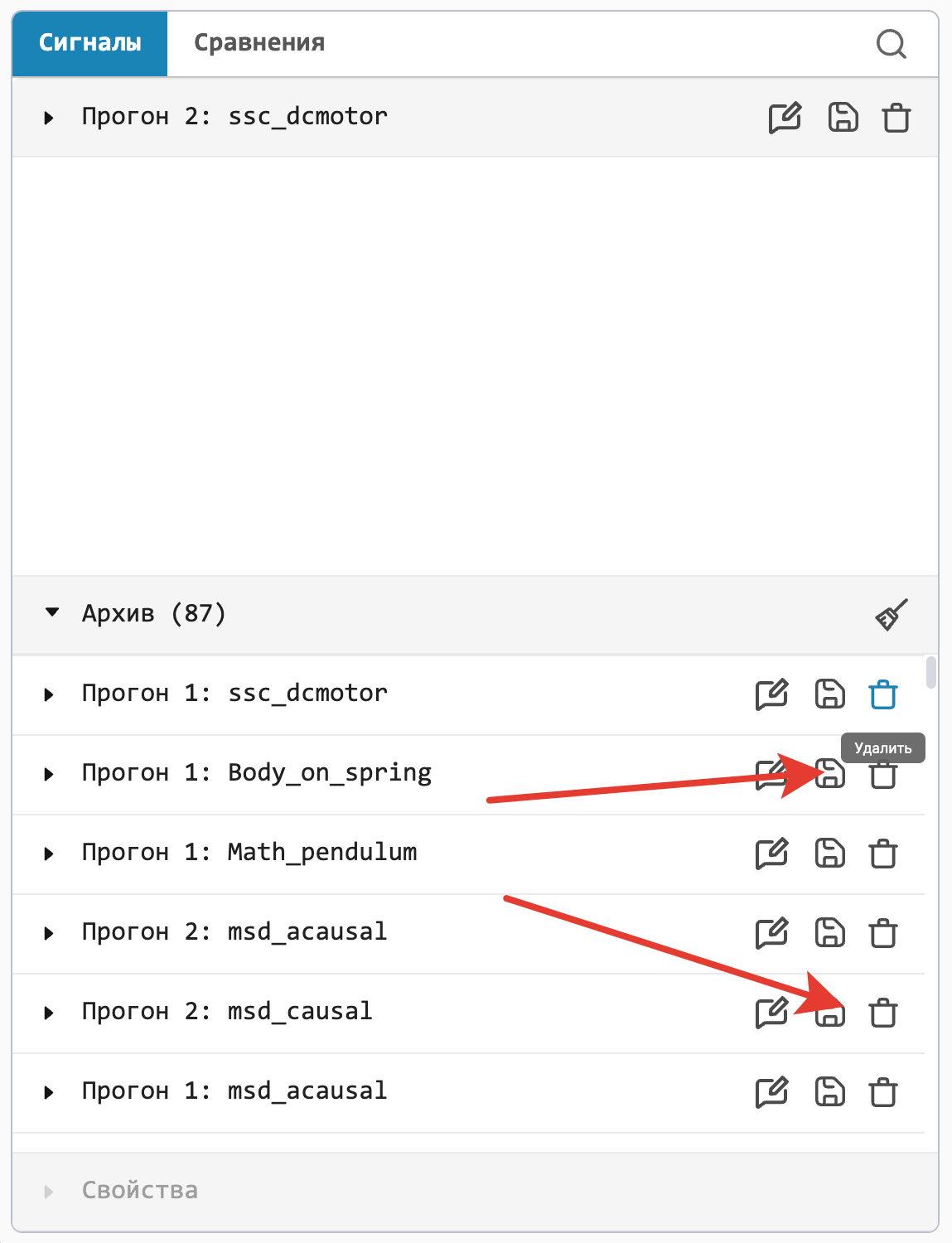Screen dimensions: 952x1243
Task: Edit comment for Прогон 2: msd_causal
Action: click(771, 1013)
